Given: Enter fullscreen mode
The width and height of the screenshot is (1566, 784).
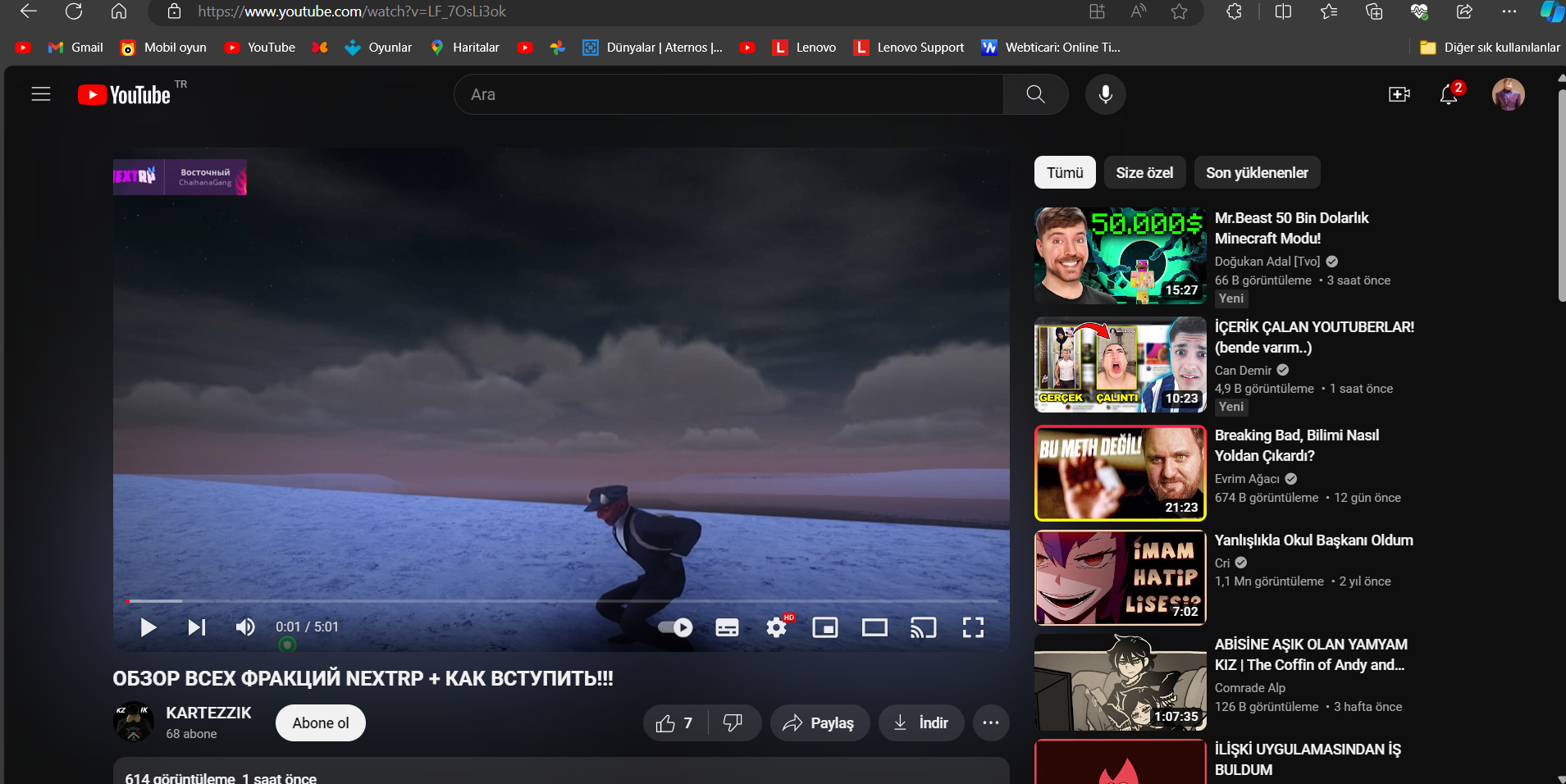Looking at the screenshot, I should pyautogui.click(x=973, y=627).
